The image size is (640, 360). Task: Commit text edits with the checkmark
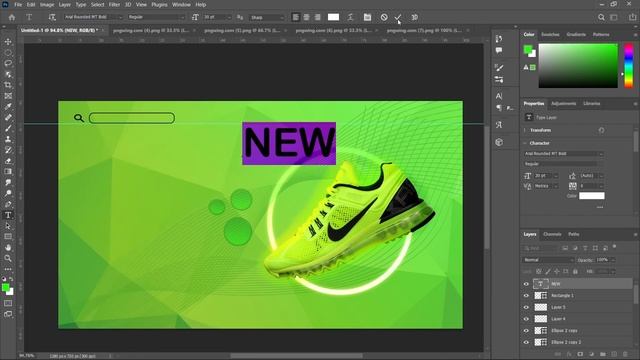point(398,17)
